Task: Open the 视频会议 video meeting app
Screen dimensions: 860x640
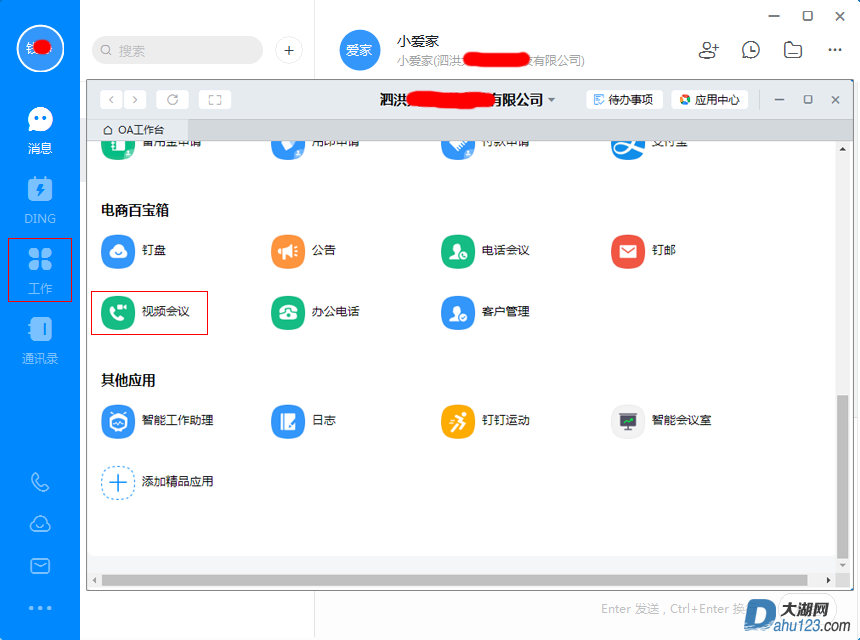Action: (x=146, y=313)
